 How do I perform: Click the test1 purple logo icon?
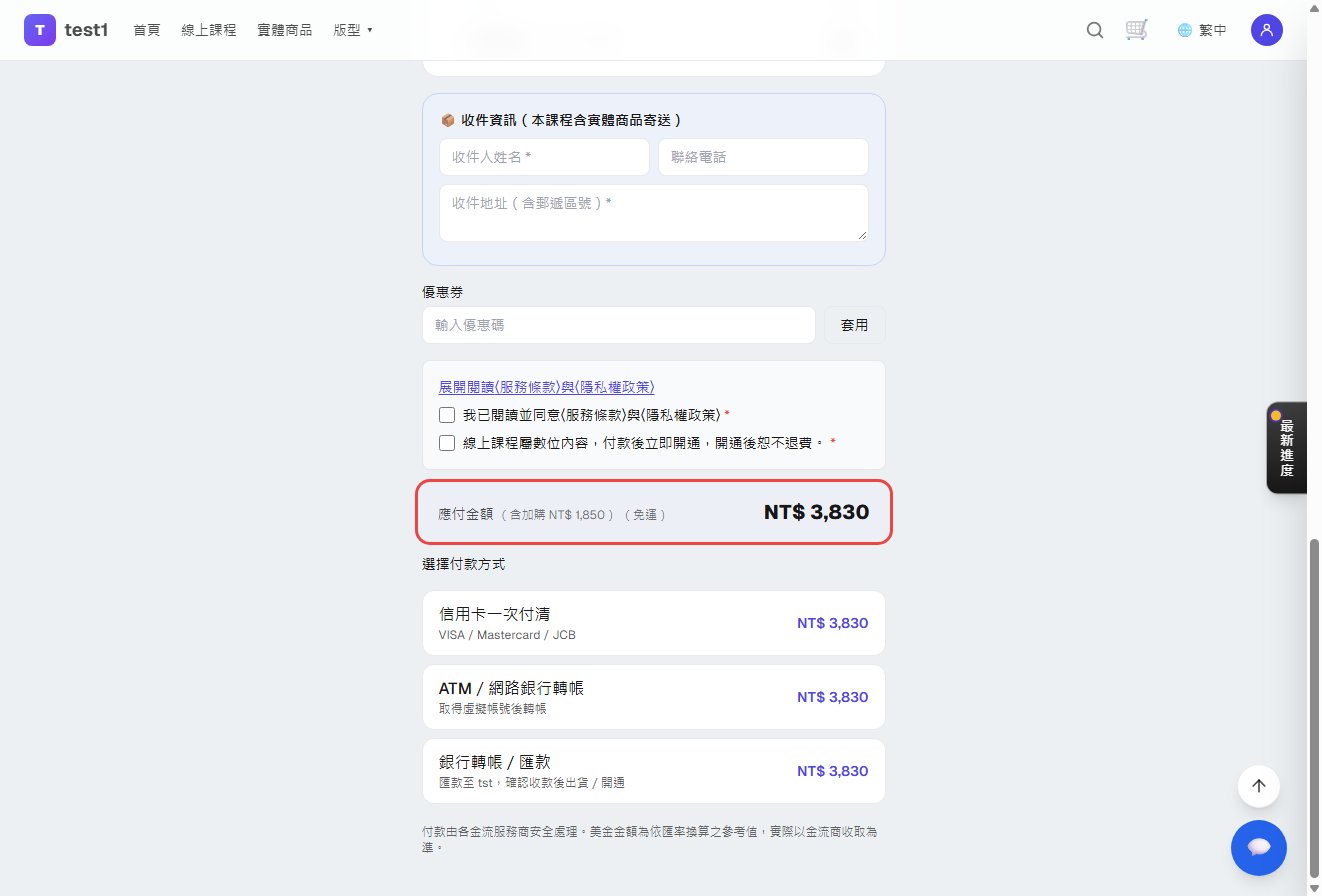point(40,30)
